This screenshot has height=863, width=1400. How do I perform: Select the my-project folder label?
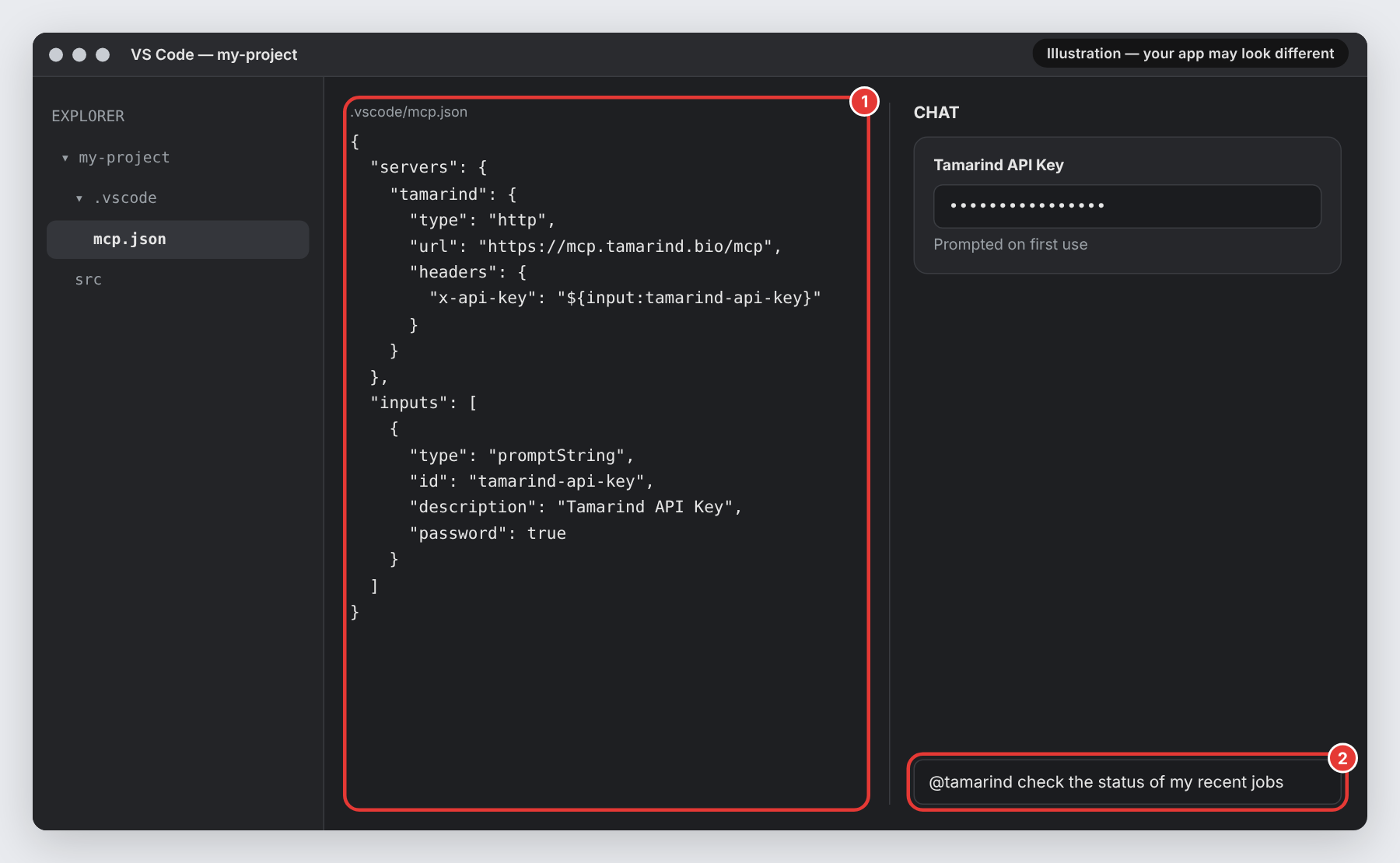124,158
